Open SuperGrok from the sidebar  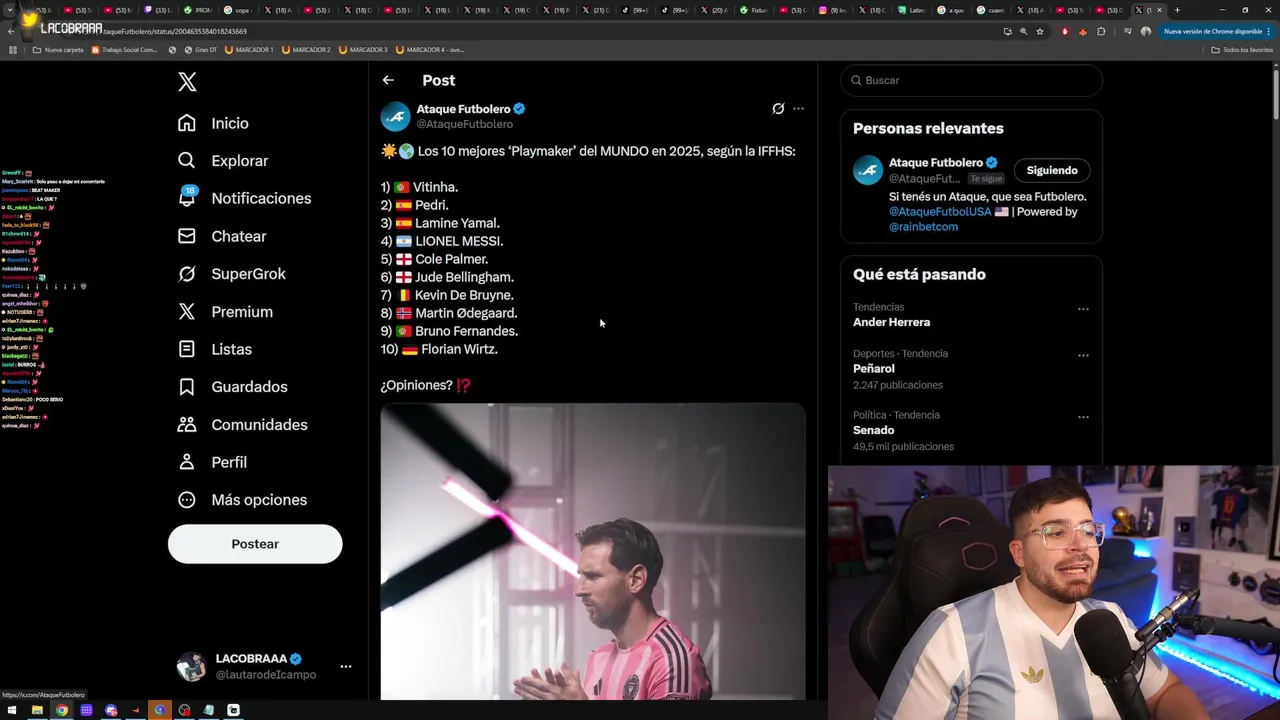[x=231, y=274]
